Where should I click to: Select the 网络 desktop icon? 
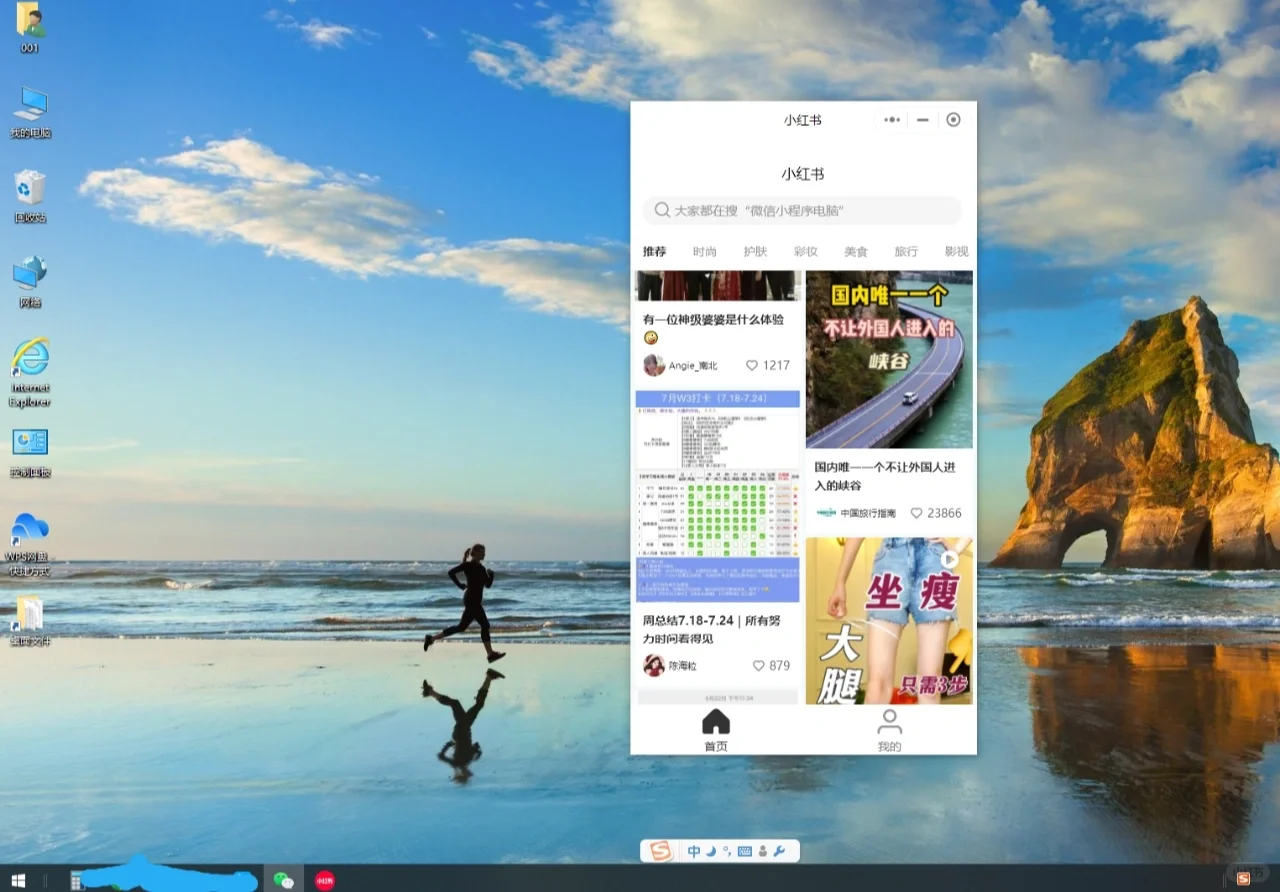[30, 281]
